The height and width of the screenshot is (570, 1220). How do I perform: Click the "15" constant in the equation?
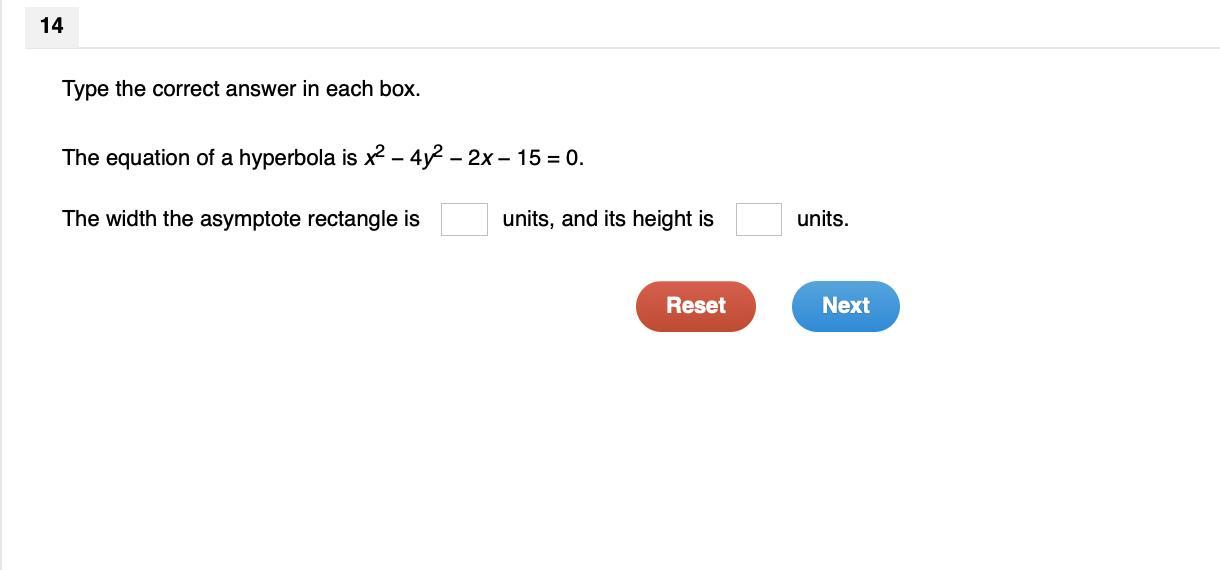tap(528, 158)
